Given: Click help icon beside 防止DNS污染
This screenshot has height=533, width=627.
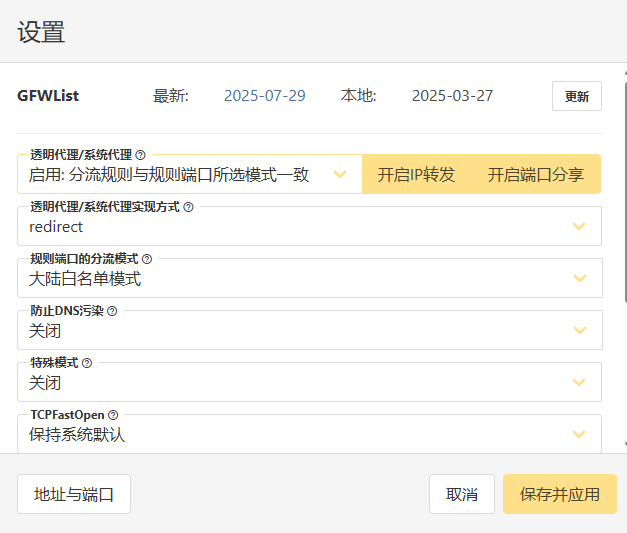Looking at the screenshot, I should point(112,311).
